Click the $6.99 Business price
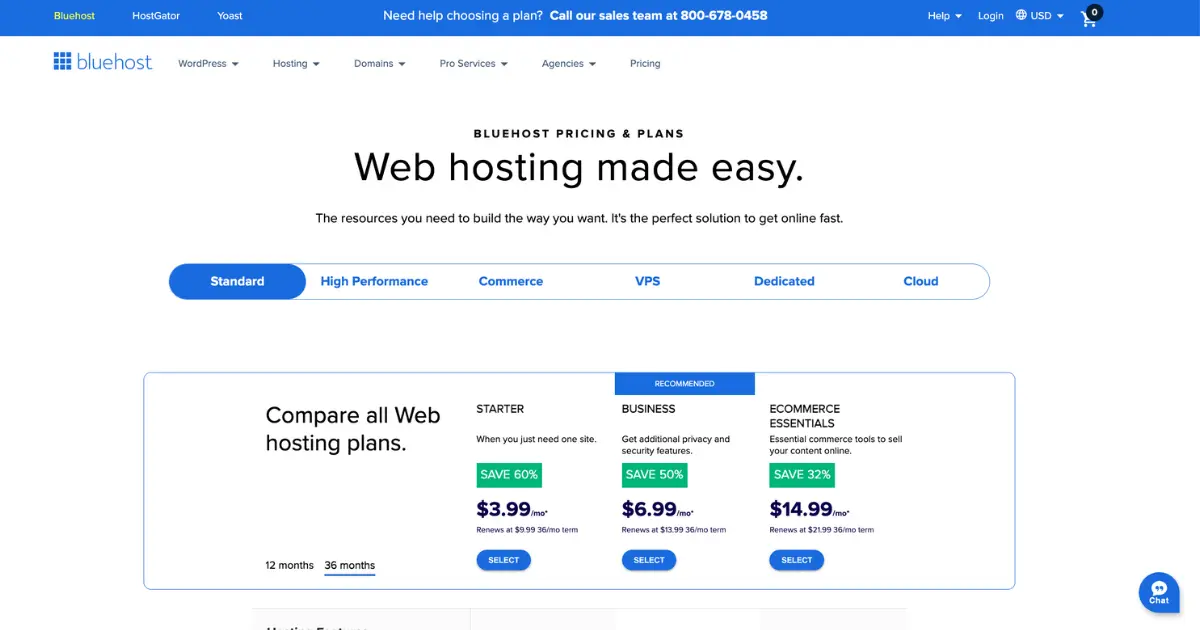 click(658, 509)
